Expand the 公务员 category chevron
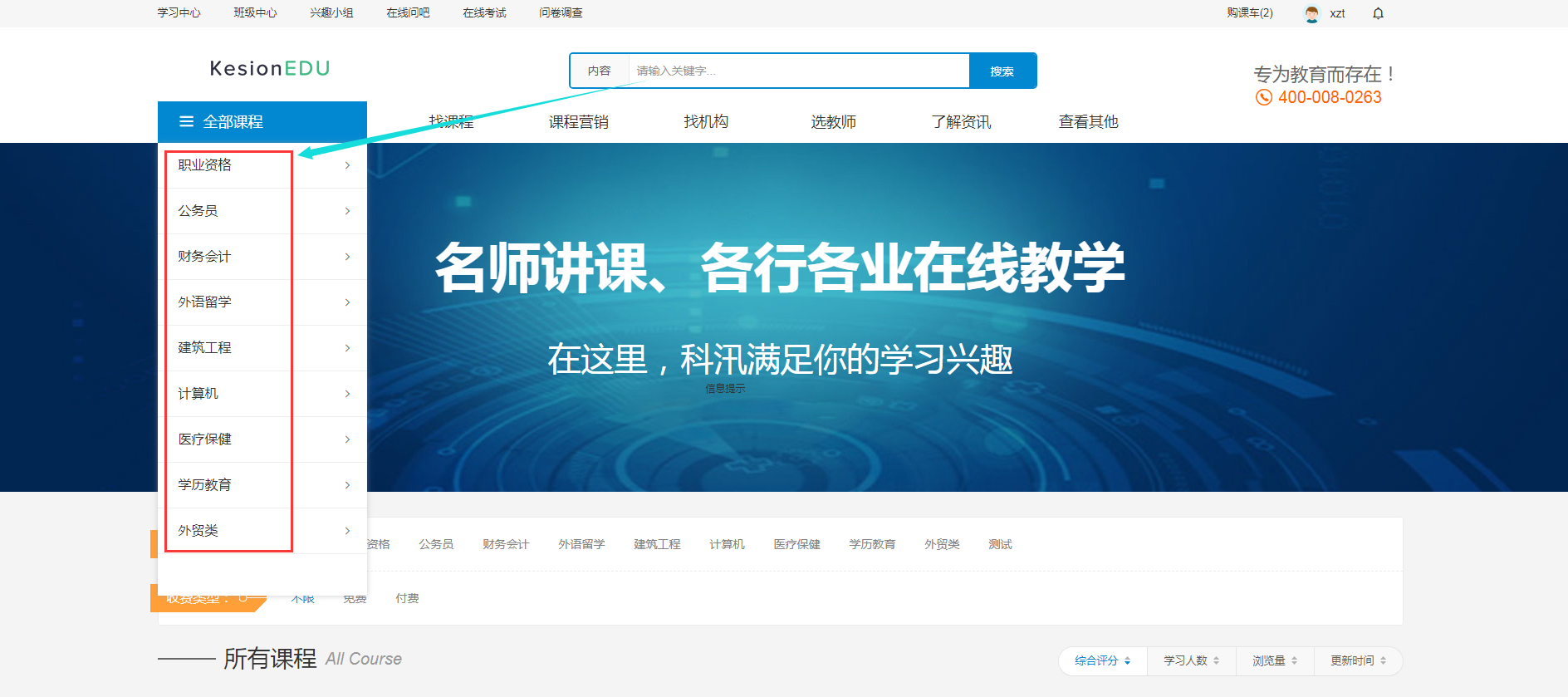This screenshot has width=1568, height=697. pyautogui.click(x=347, y=211)
